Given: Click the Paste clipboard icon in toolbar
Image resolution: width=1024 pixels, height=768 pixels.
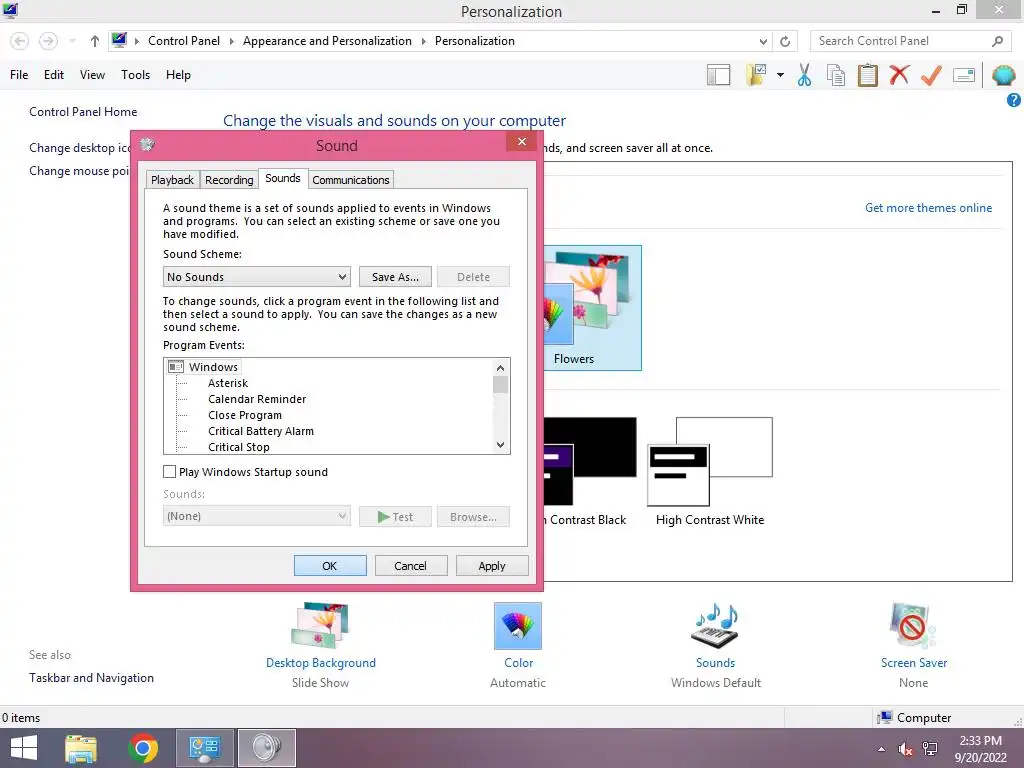Looking at the screenshot, I should [867, 75].
